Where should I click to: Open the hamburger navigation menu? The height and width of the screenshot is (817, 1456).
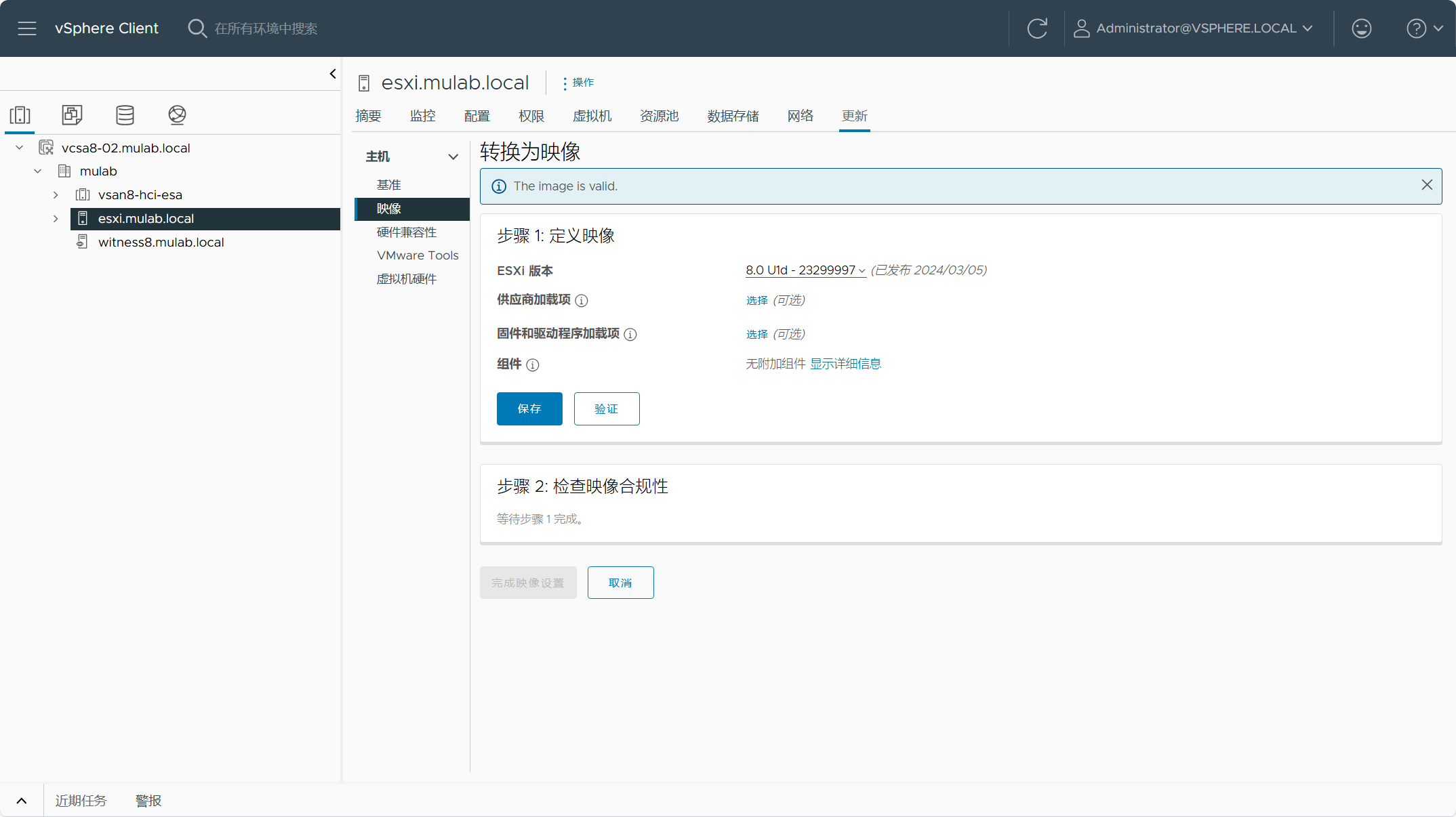(x=27, y=28)
